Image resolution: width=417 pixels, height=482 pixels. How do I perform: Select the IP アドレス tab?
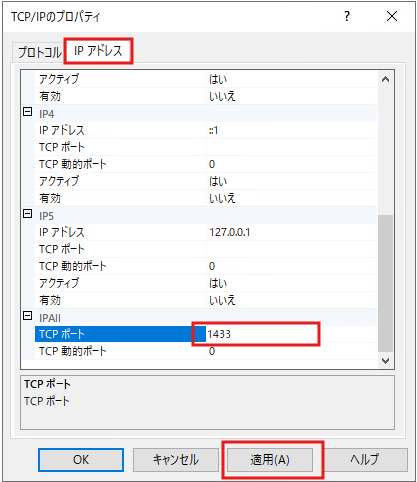tap(98, 51)
